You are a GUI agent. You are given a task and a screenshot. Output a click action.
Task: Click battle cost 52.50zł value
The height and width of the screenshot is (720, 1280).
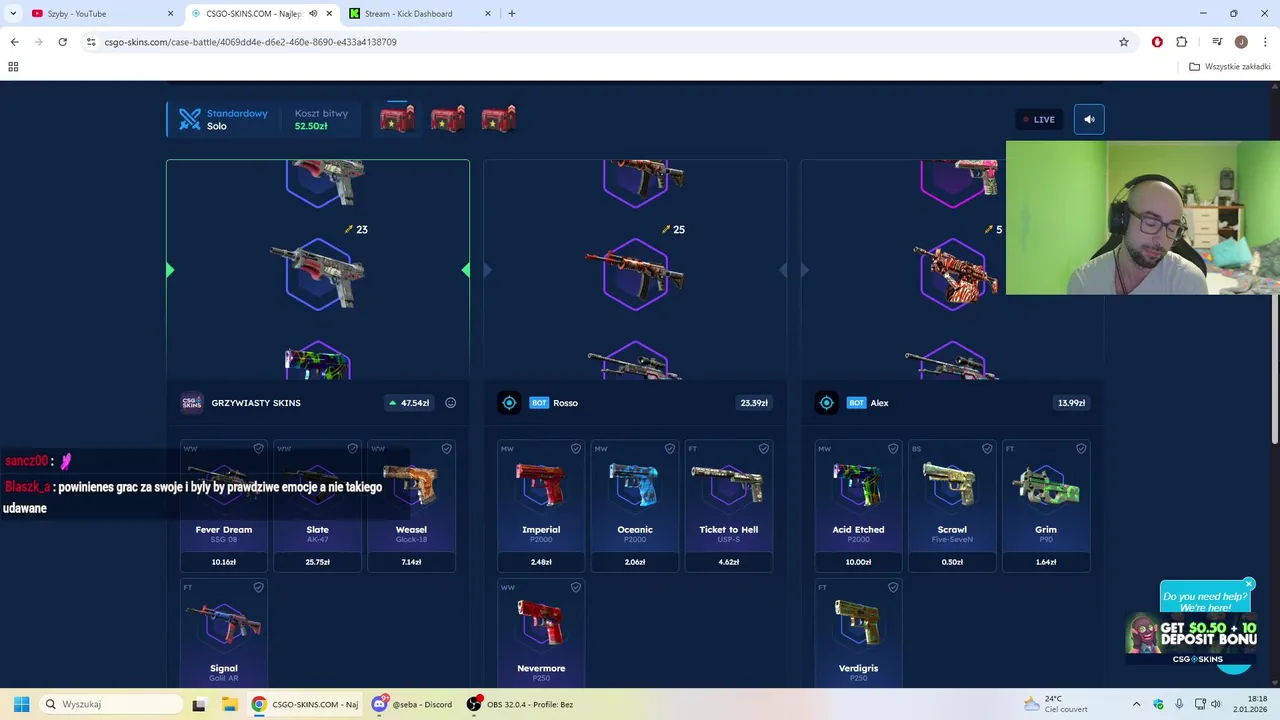click(x=311, y=126)
